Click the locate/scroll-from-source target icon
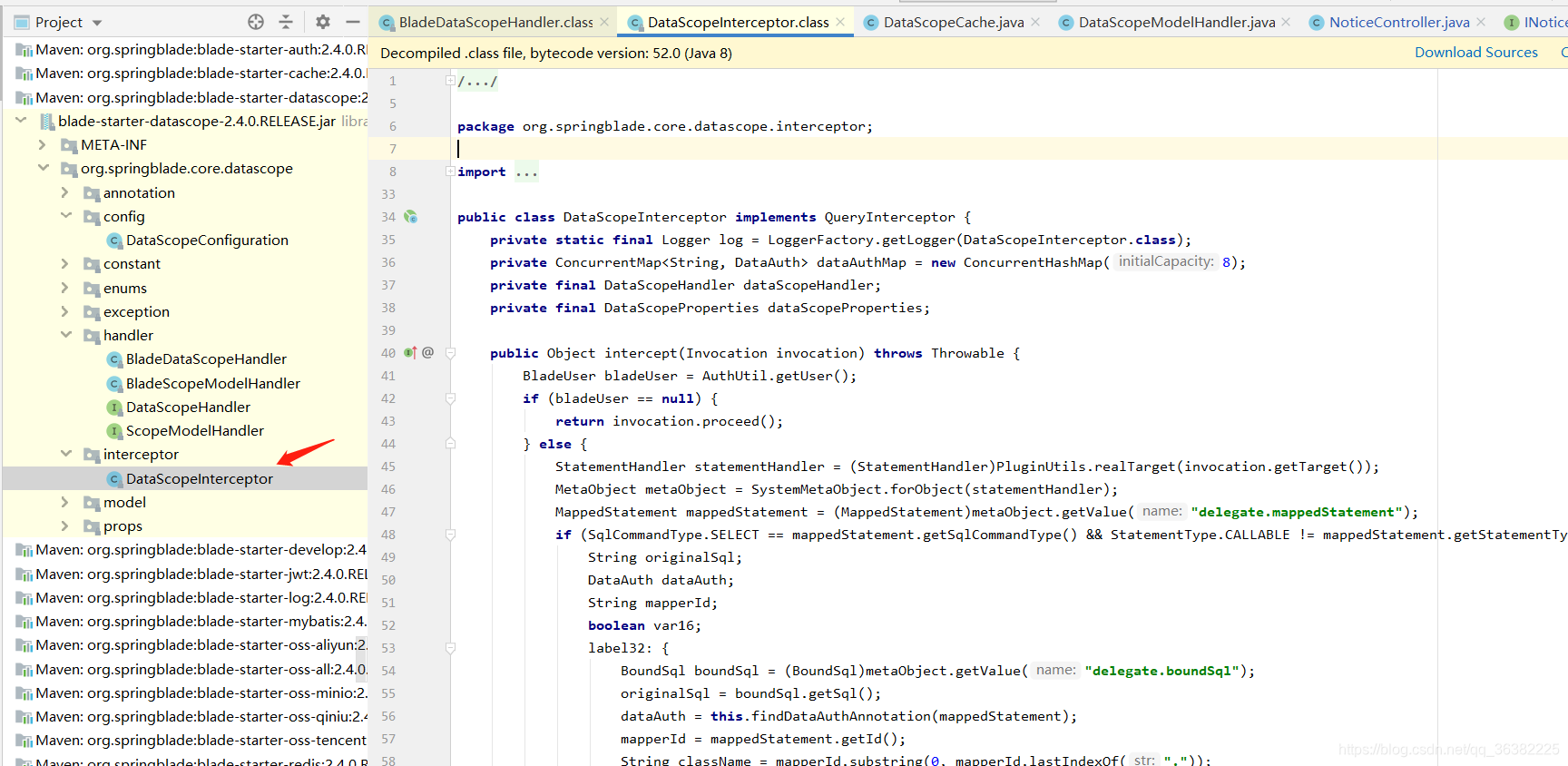The image size is (1568, 766). (x=256, y=22)
